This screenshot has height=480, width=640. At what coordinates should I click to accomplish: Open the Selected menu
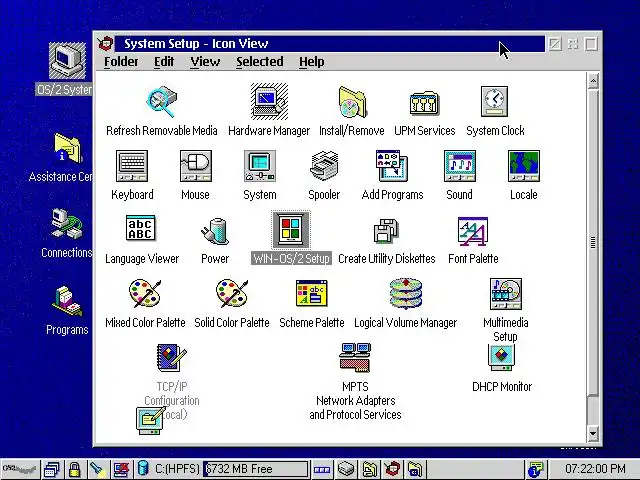(x=260, y=62)
